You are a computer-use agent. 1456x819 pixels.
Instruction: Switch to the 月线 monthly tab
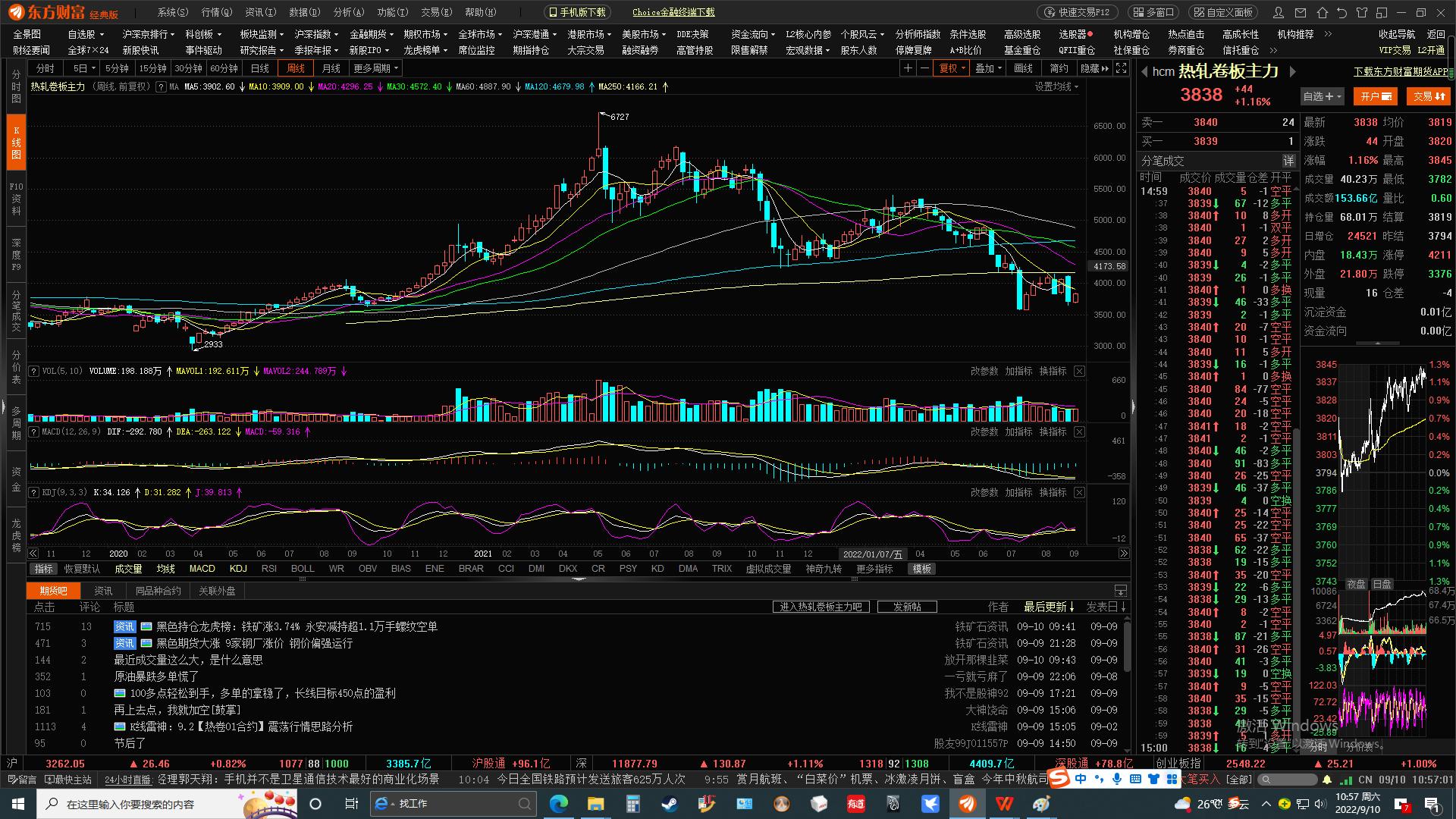[331, 68]
